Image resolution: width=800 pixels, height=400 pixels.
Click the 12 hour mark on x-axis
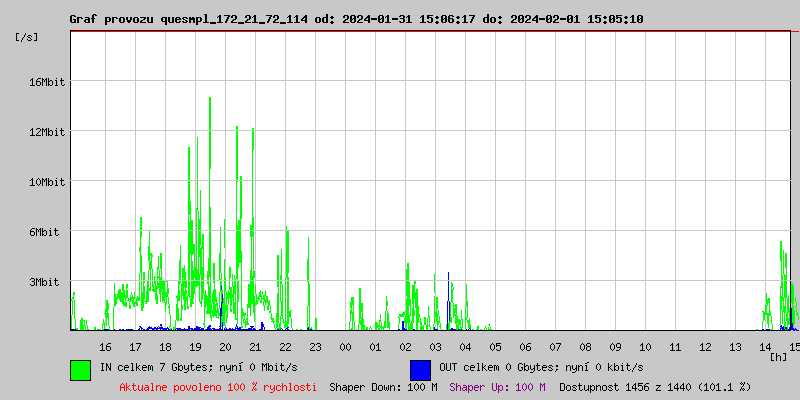point(705,347)
